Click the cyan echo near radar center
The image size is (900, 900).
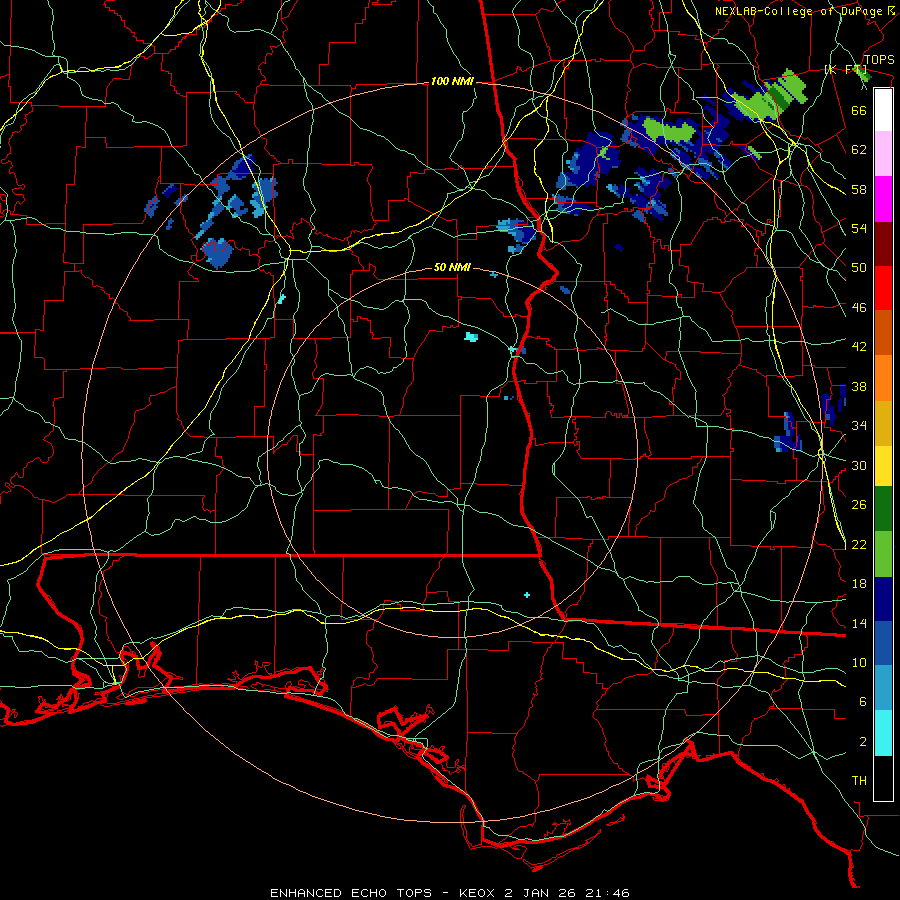471,337
